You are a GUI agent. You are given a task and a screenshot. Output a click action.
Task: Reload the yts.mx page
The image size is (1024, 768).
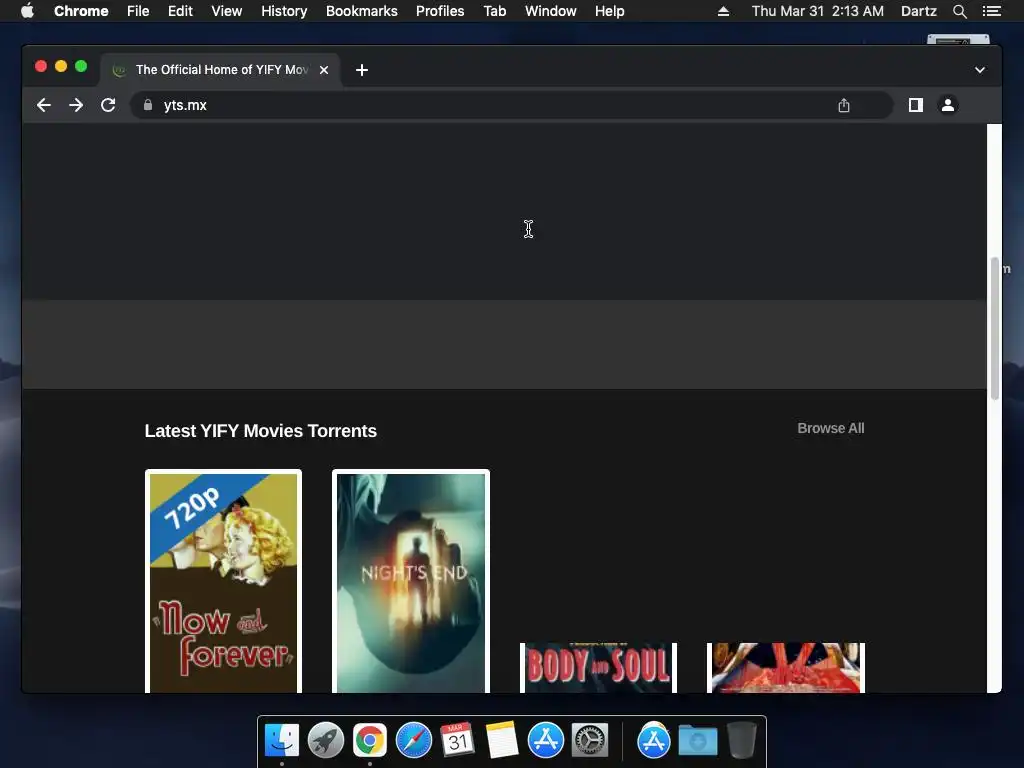(x=108, y=105)
